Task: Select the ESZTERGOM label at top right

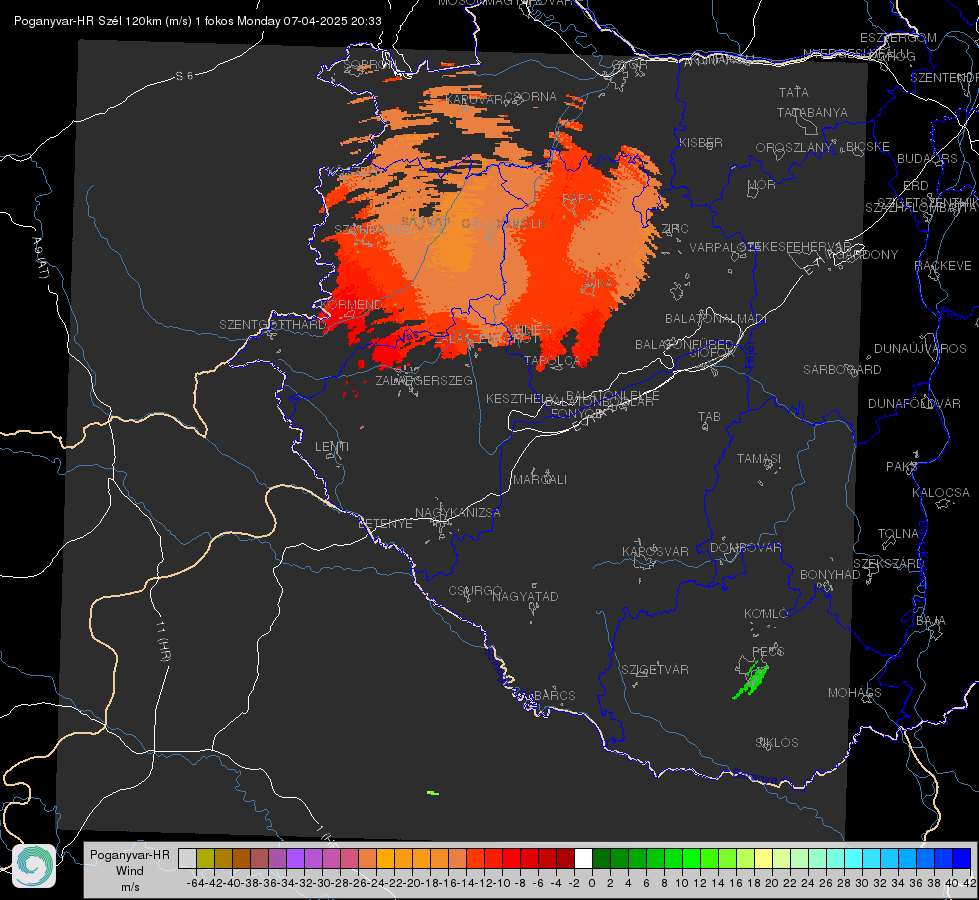Action: pyautogui.click(x=898, y=38)
